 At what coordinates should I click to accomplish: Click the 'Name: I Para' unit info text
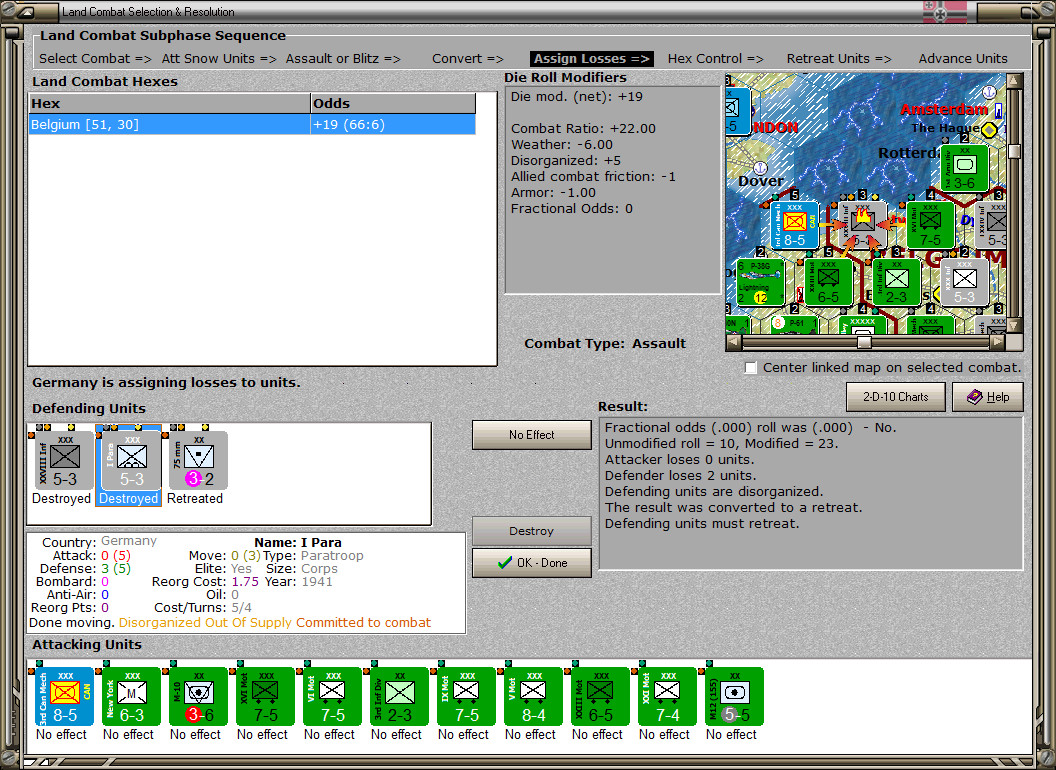(298, 542)
